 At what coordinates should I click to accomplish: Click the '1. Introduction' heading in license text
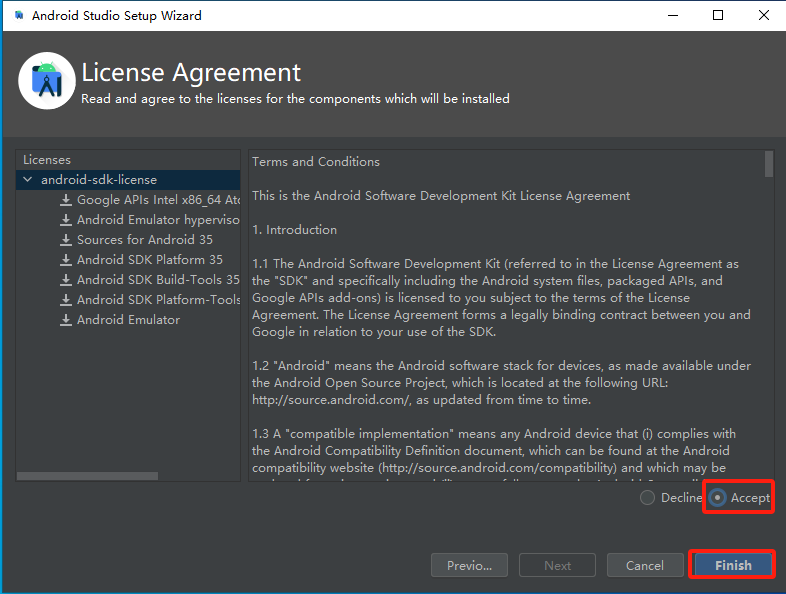[x=294, y=230]
